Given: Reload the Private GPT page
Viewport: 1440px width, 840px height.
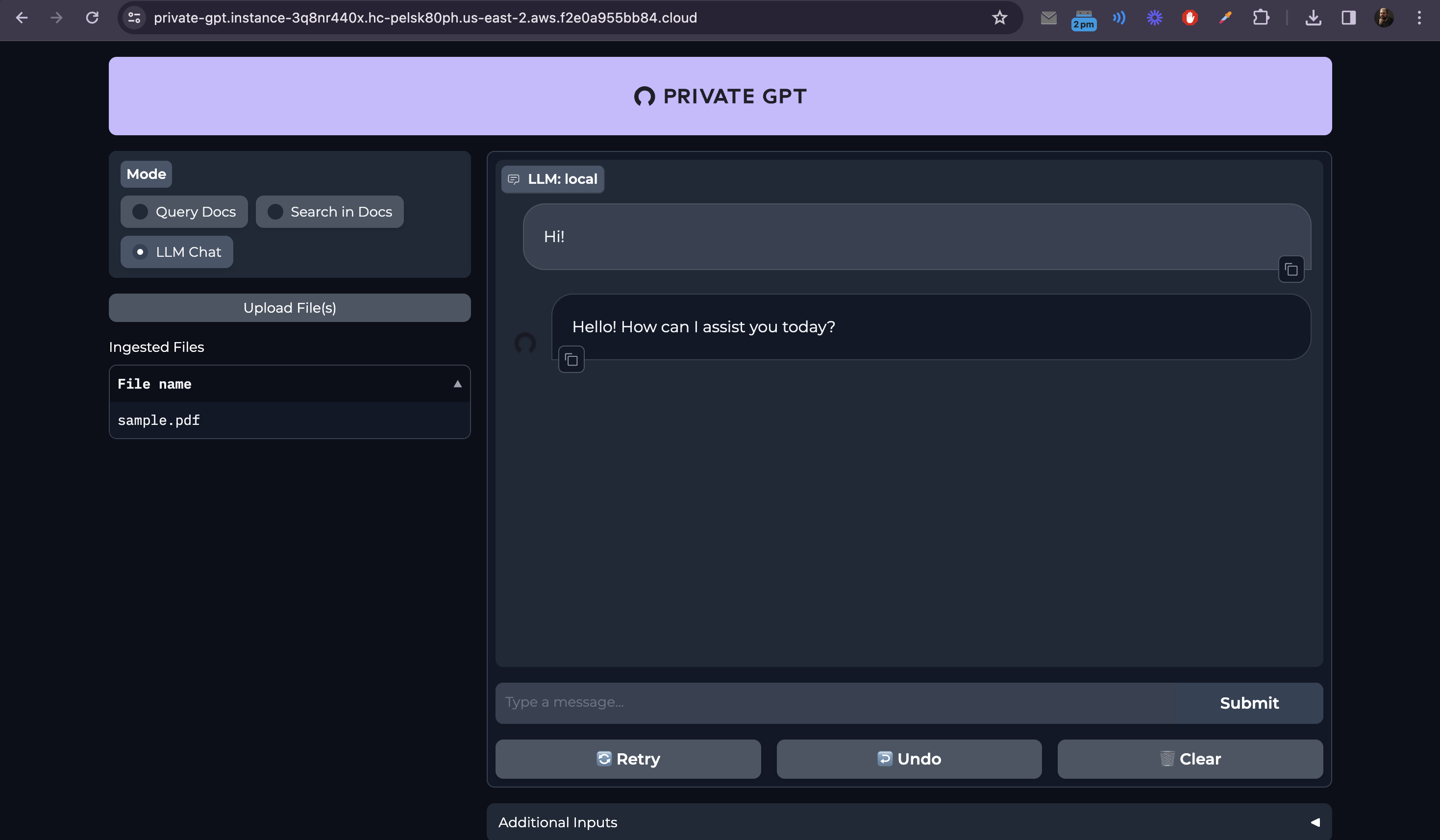Looking at the screenshot, I should pyautogui.click(x=92, y=18).
